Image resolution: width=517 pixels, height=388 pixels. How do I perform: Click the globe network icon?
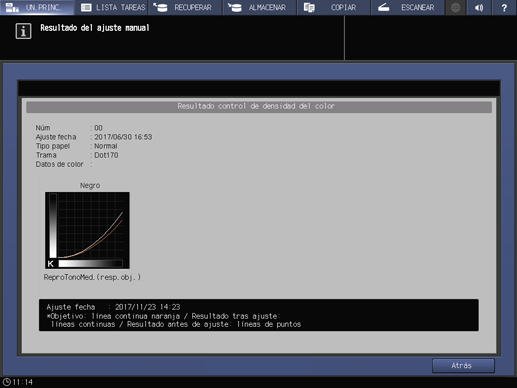455,7
